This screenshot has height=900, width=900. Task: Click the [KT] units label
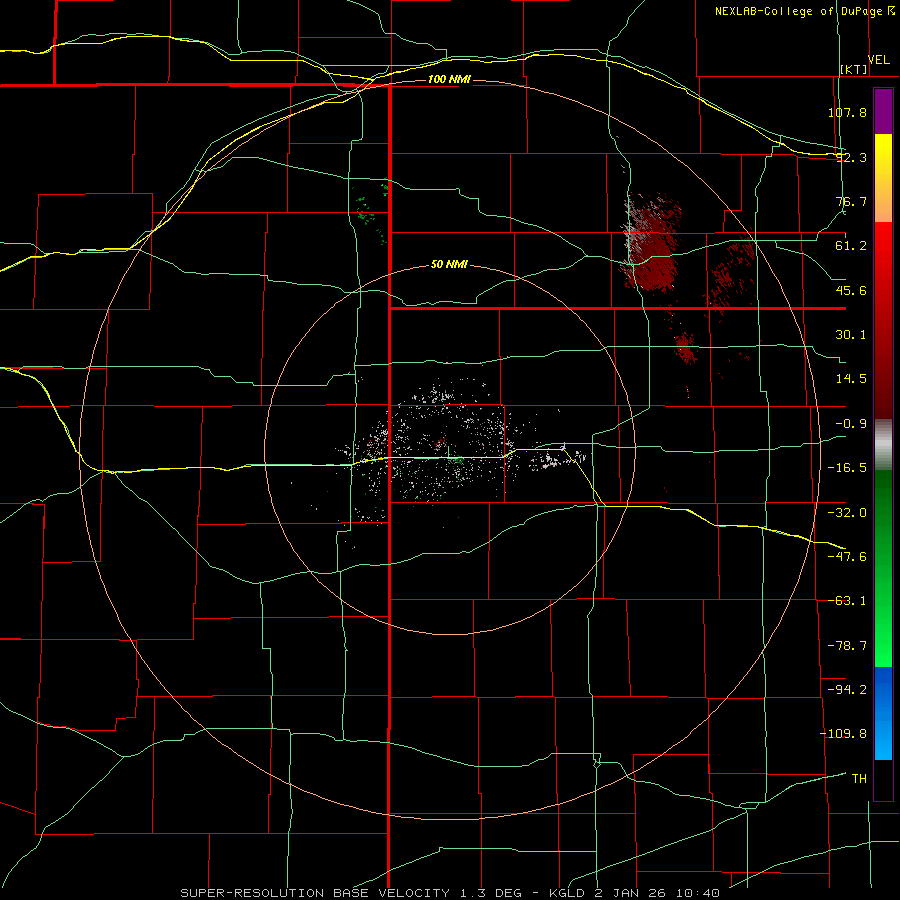click(854, 69)
